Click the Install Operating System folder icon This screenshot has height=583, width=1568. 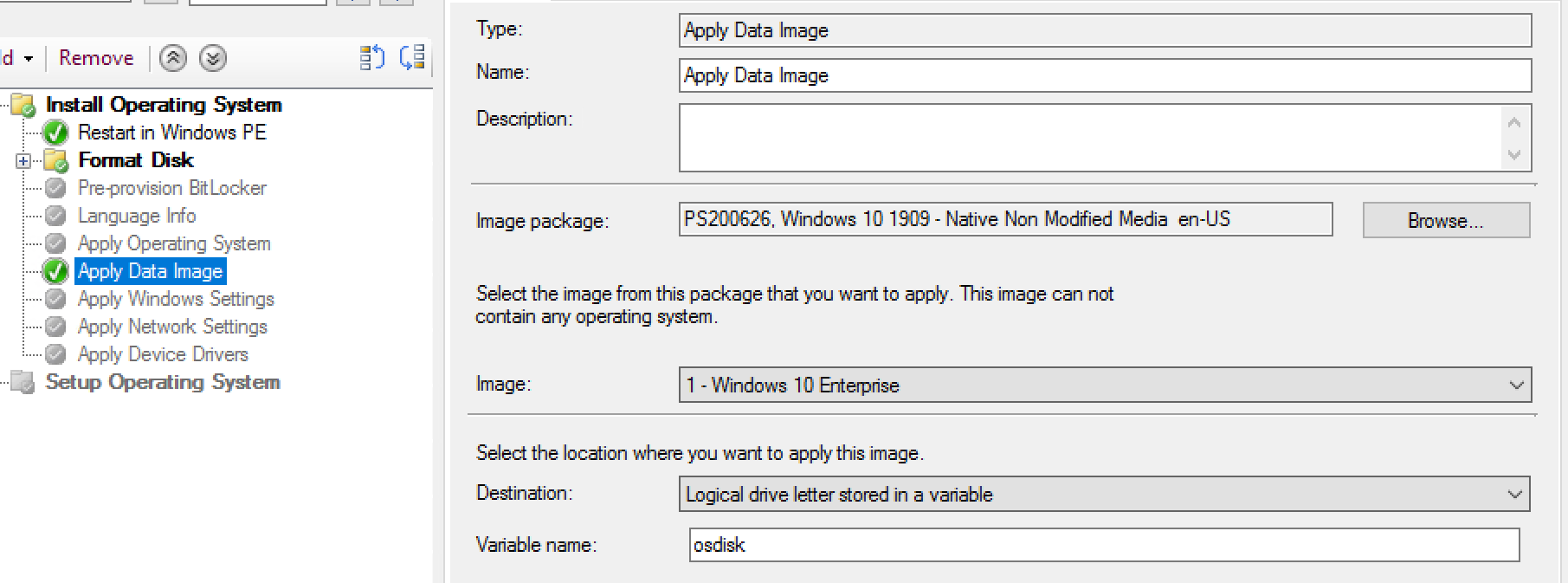[23, 105]
